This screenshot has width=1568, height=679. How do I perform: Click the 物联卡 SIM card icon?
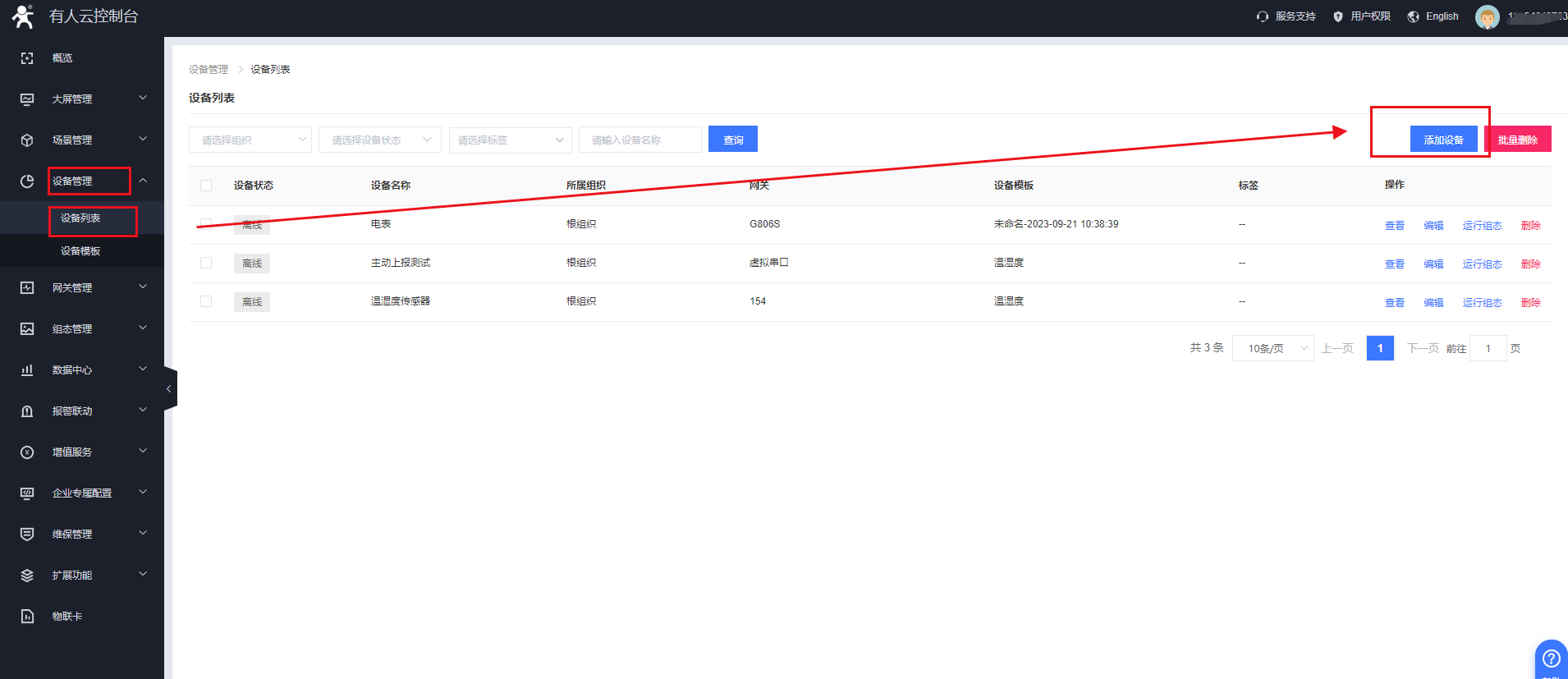pyautogui.click(x=27, y=617)
